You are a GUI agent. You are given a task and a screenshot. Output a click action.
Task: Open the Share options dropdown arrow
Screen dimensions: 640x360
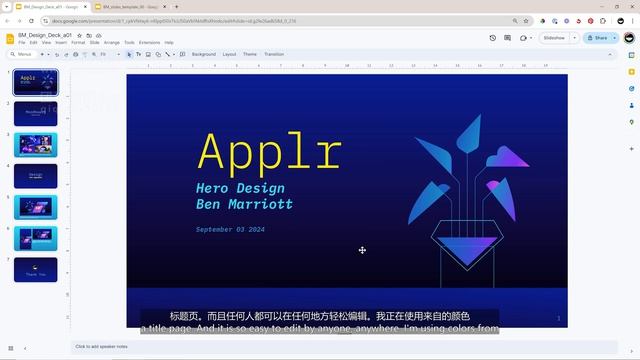pos(615,38)
